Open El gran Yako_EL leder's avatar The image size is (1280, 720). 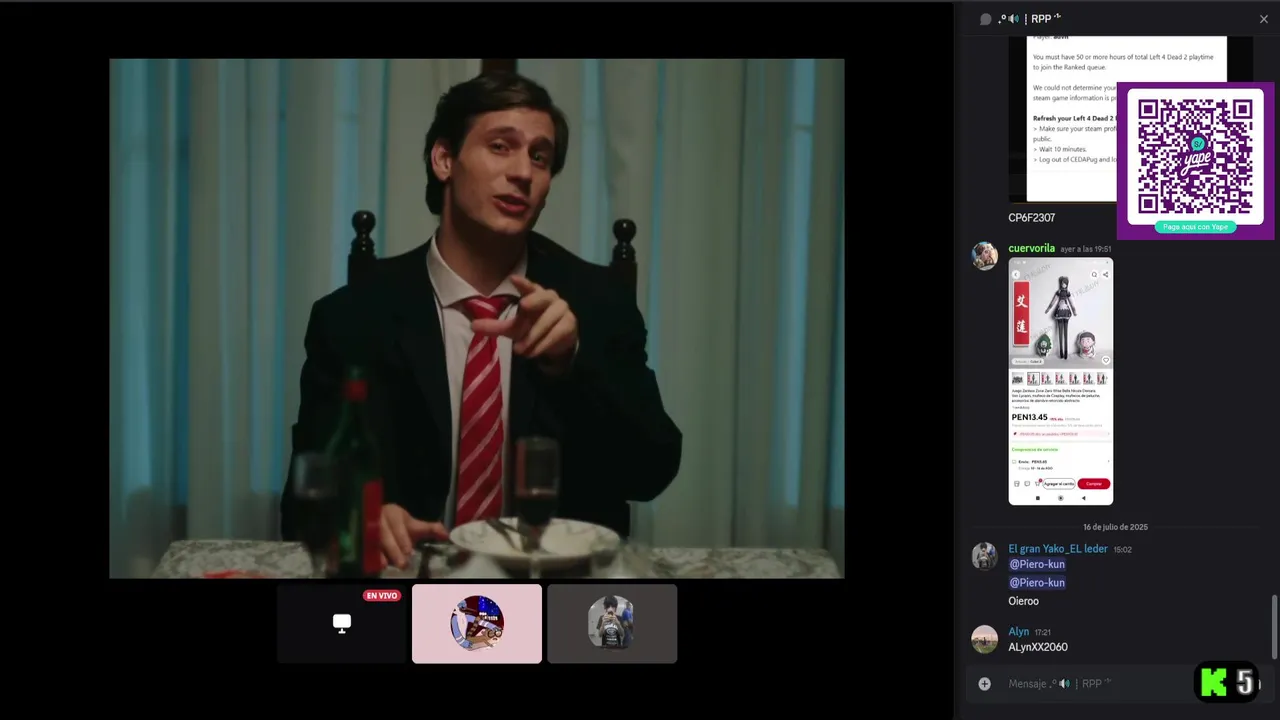pos(985,556)
